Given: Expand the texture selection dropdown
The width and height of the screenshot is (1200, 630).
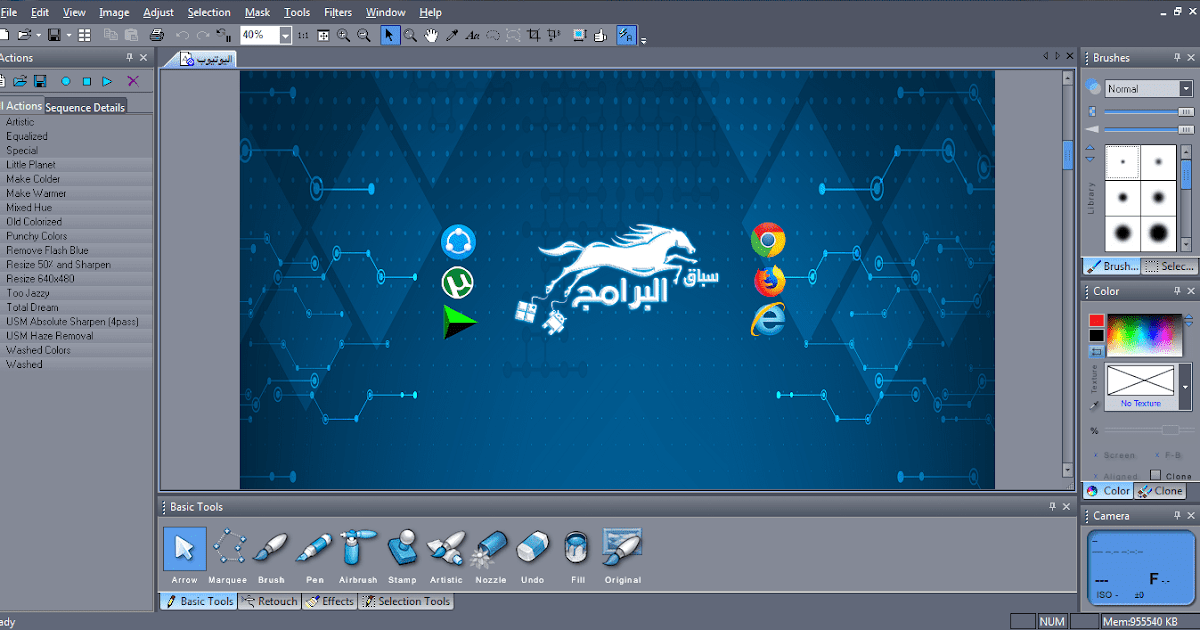Looking at the screenshot, I should point(1186,386).
